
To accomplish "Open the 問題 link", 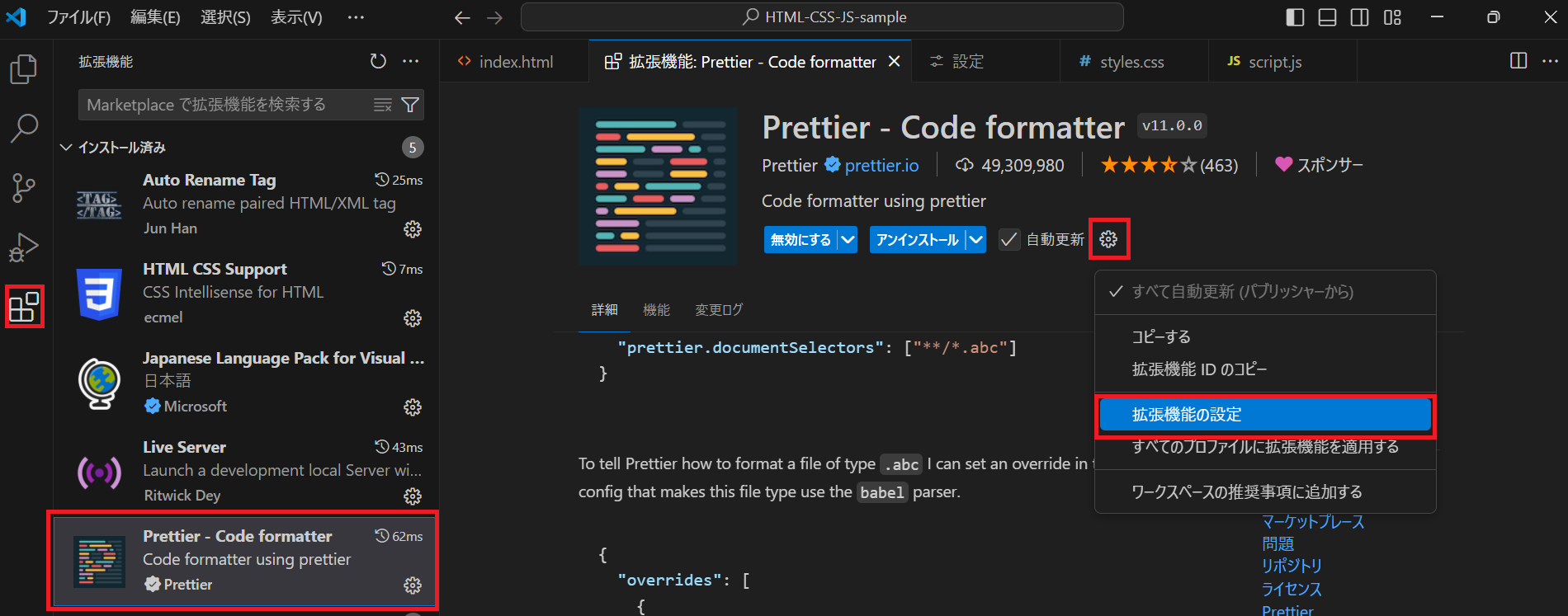I will coord(1278,544).
